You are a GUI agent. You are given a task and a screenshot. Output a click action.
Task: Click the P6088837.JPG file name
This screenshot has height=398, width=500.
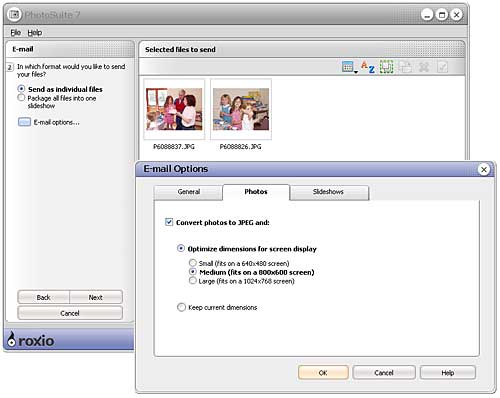(x=174, y=147)
